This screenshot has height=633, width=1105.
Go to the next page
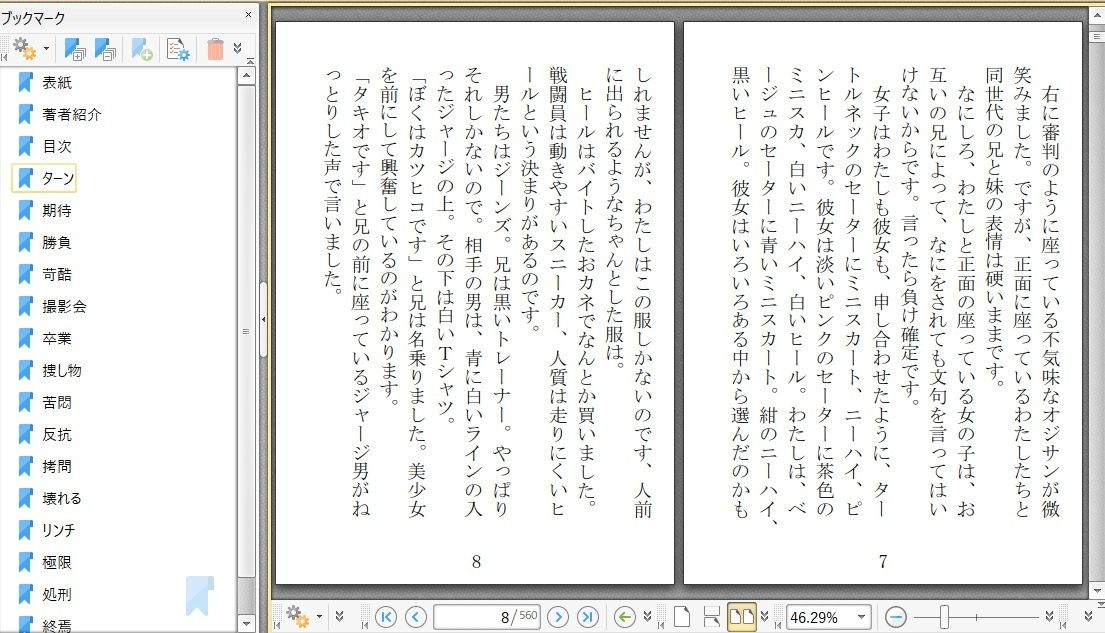pos(559,617)
